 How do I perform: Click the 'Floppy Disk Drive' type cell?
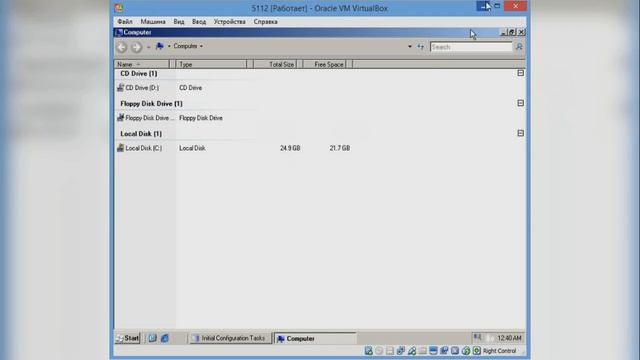click(x=201, y=118)
